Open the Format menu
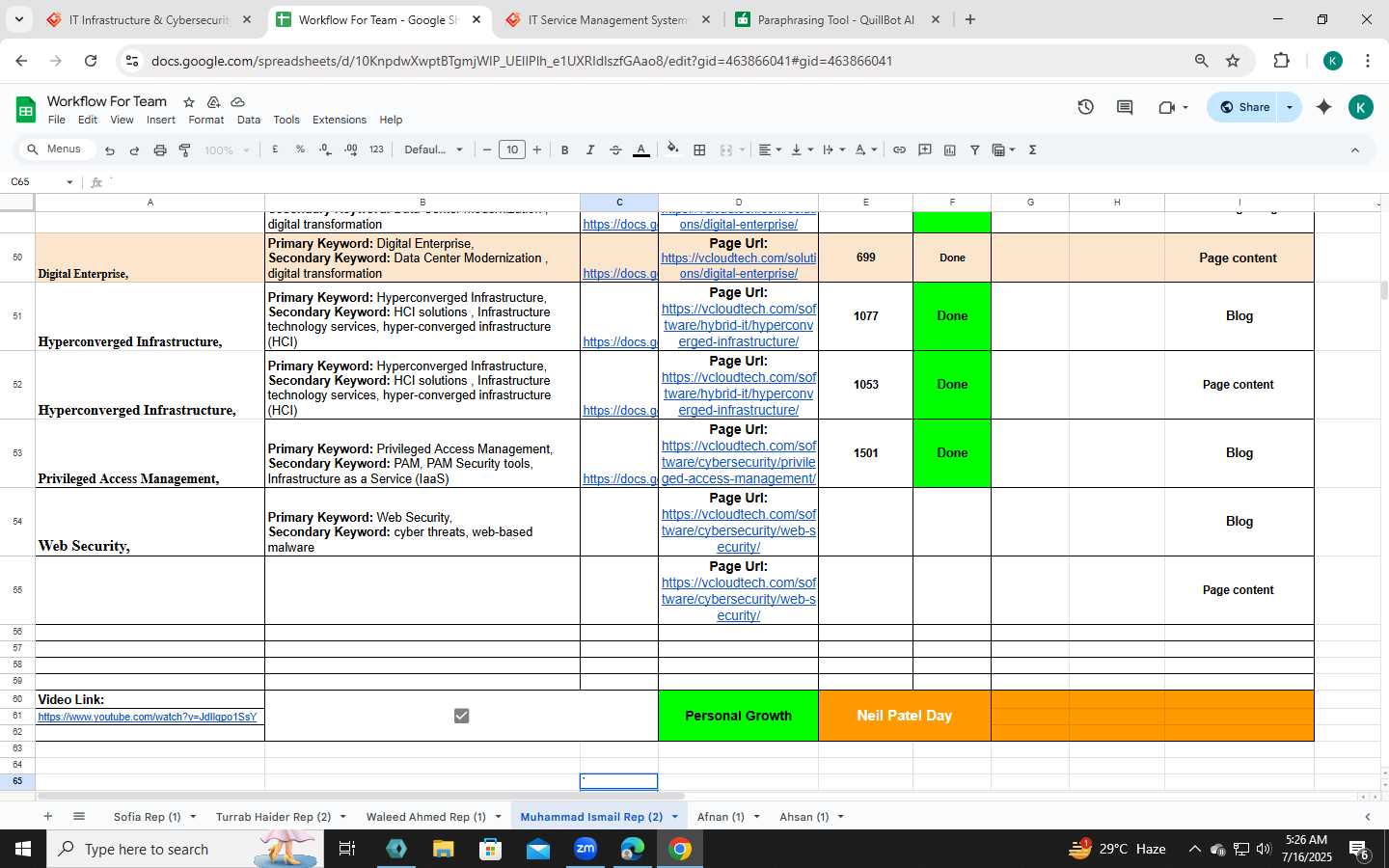This screenshot has height=868, width=1389. click(x=205, y=120)
